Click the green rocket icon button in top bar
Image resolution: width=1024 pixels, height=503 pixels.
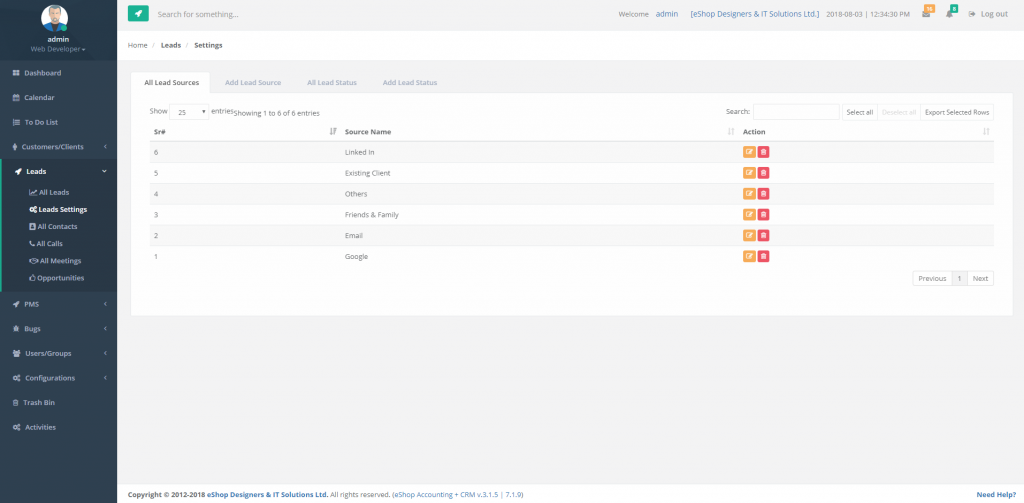[x=138, y=14]
